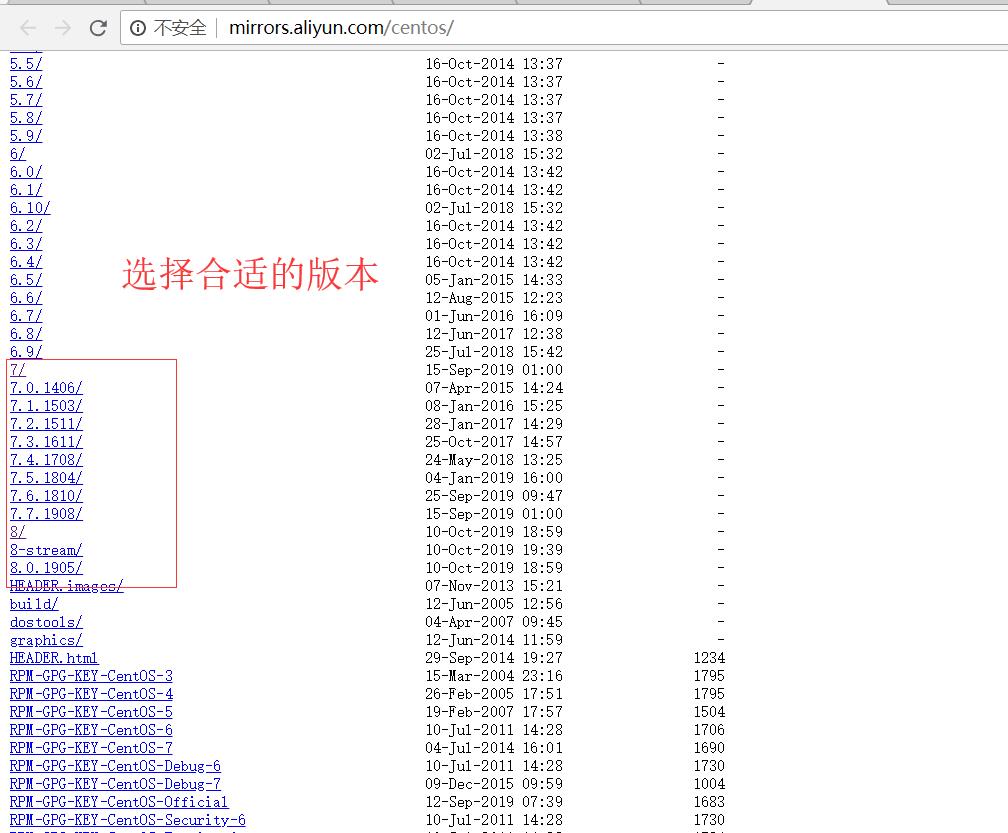This screenshot has height=833, width=1008.
Task: Open the RPM-GPG-KEY-CentOS-7 file link
Action: (x=91, y=748)
